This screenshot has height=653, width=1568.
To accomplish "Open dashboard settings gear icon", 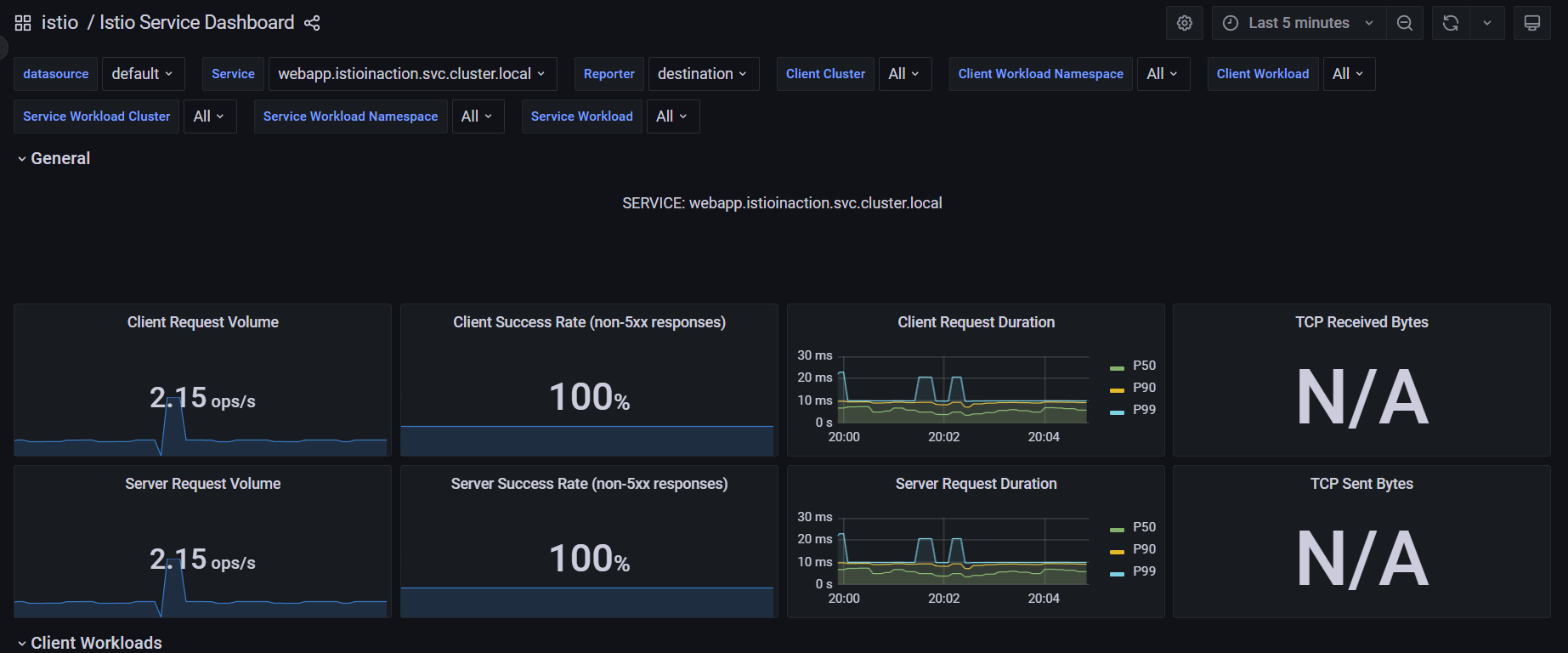I will (1185, 23).
